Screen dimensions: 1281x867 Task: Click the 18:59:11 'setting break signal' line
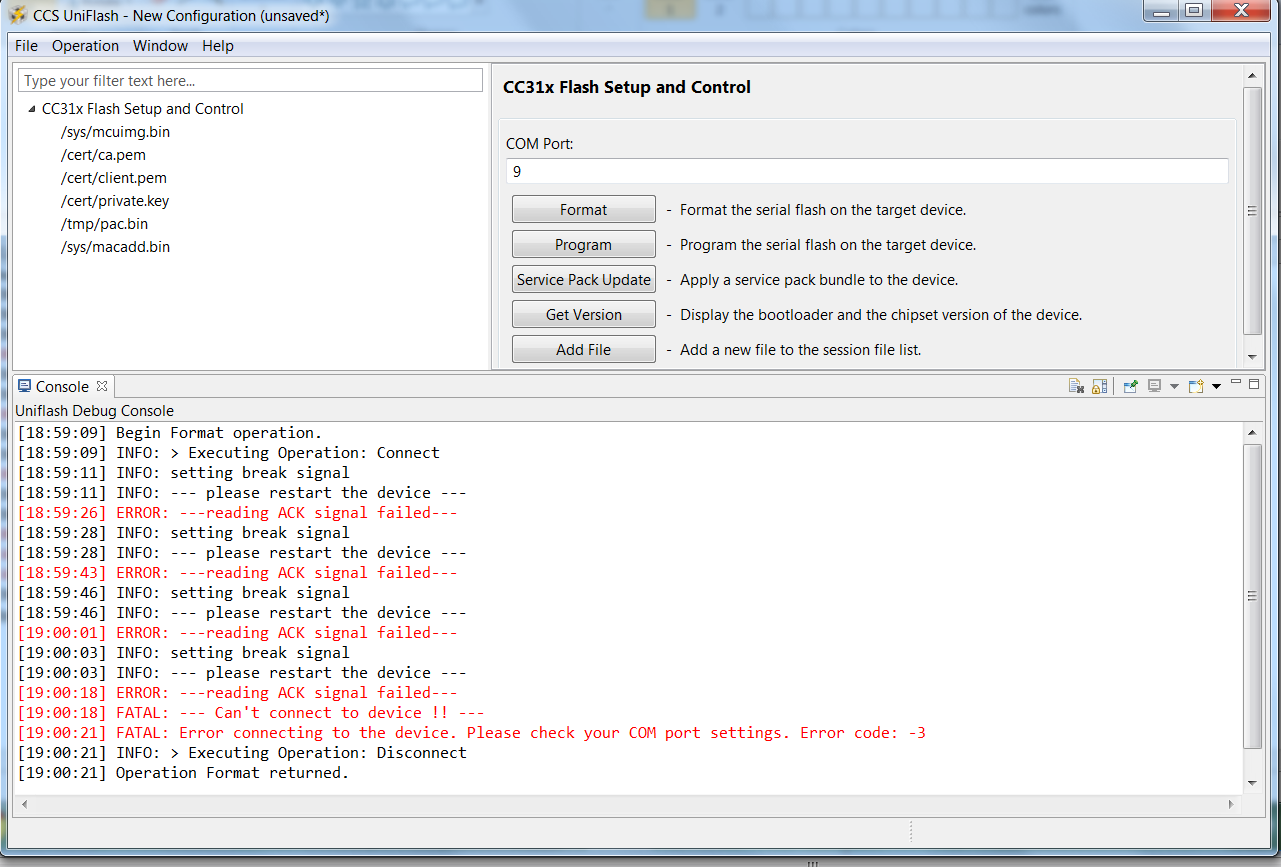(184, 473)
